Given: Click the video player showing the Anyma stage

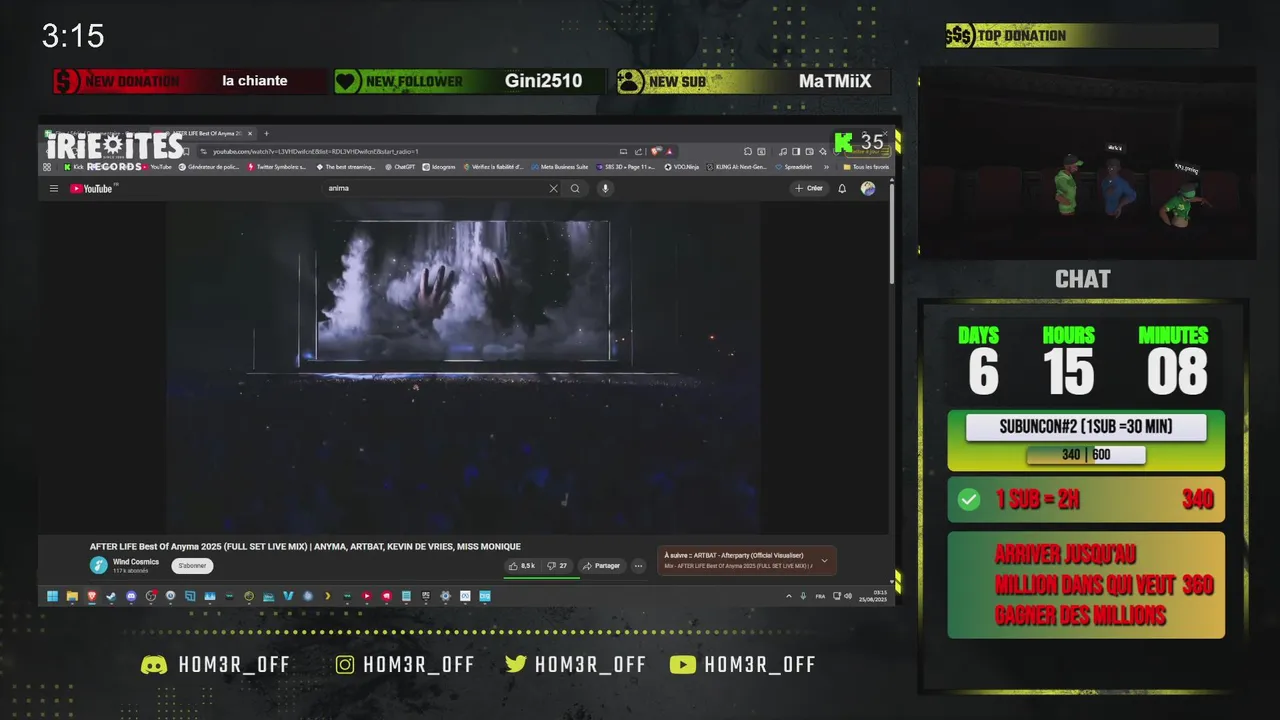Looking at the screenshot, I should tap(463, 367).
